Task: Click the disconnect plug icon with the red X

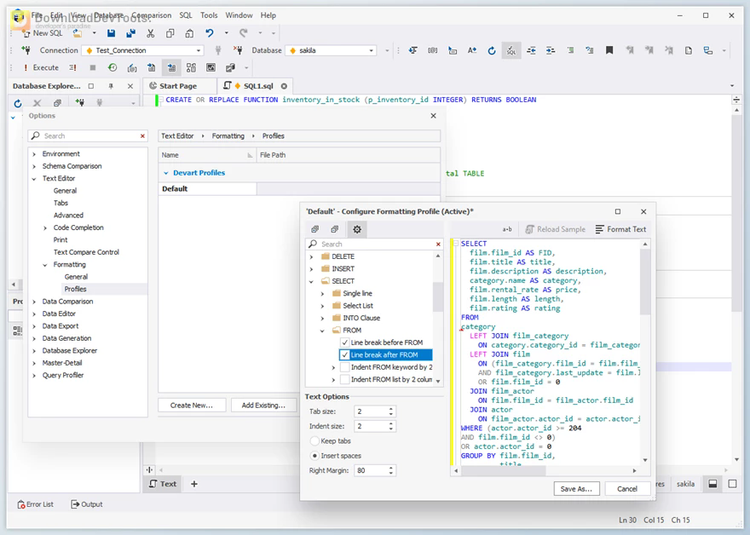Action: 238,50
